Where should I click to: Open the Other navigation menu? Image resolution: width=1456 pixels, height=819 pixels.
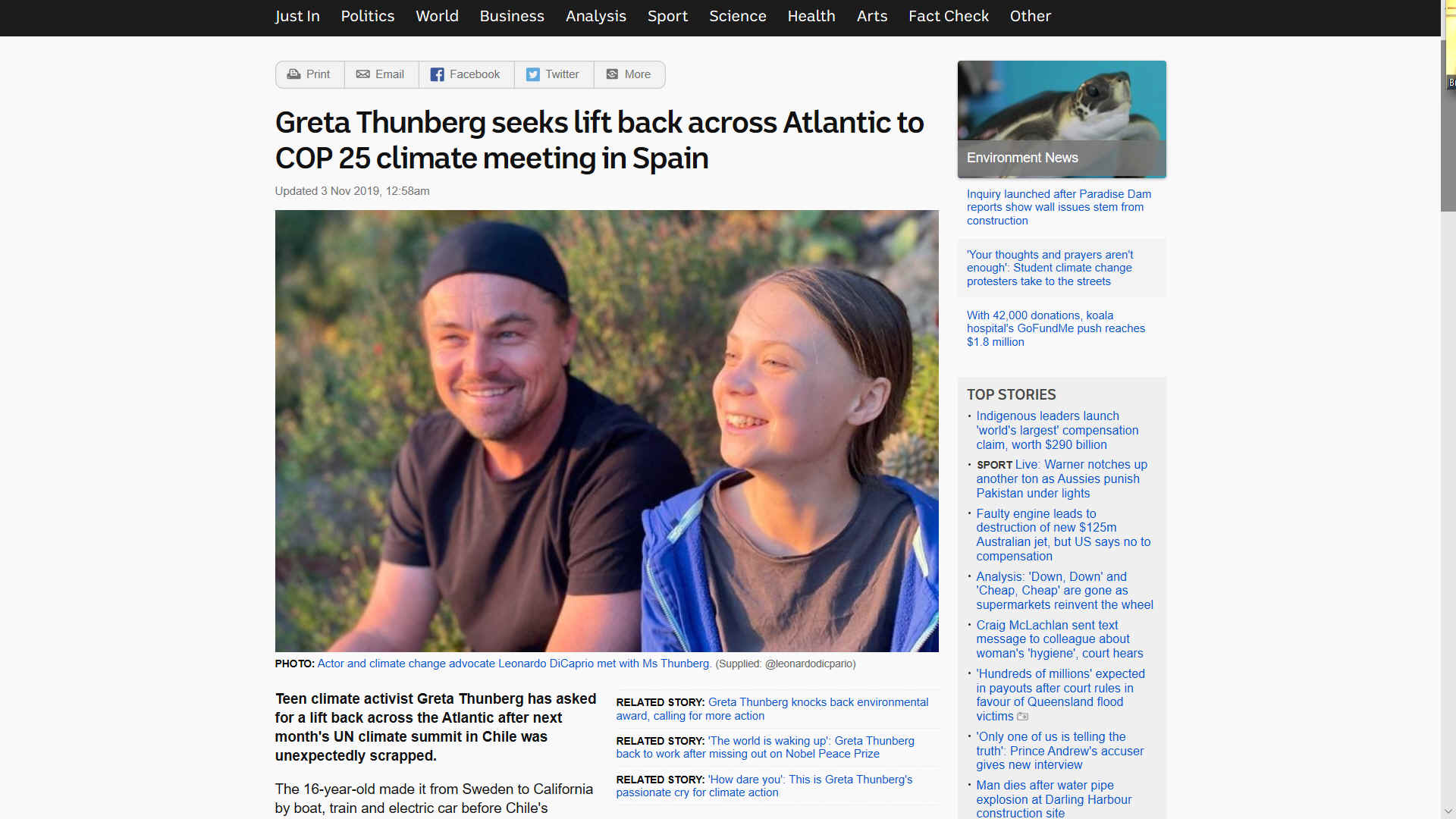point(1030,16)
